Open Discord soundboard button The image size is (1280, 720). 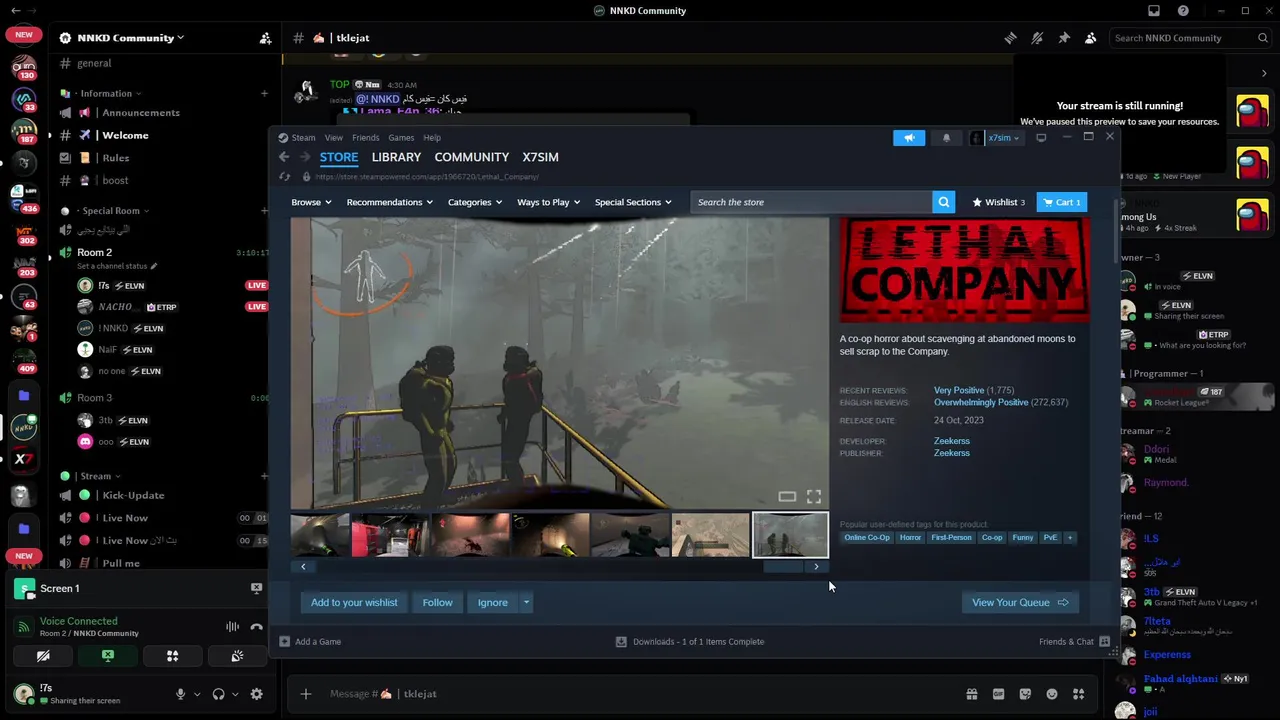(x=237, y=656)
